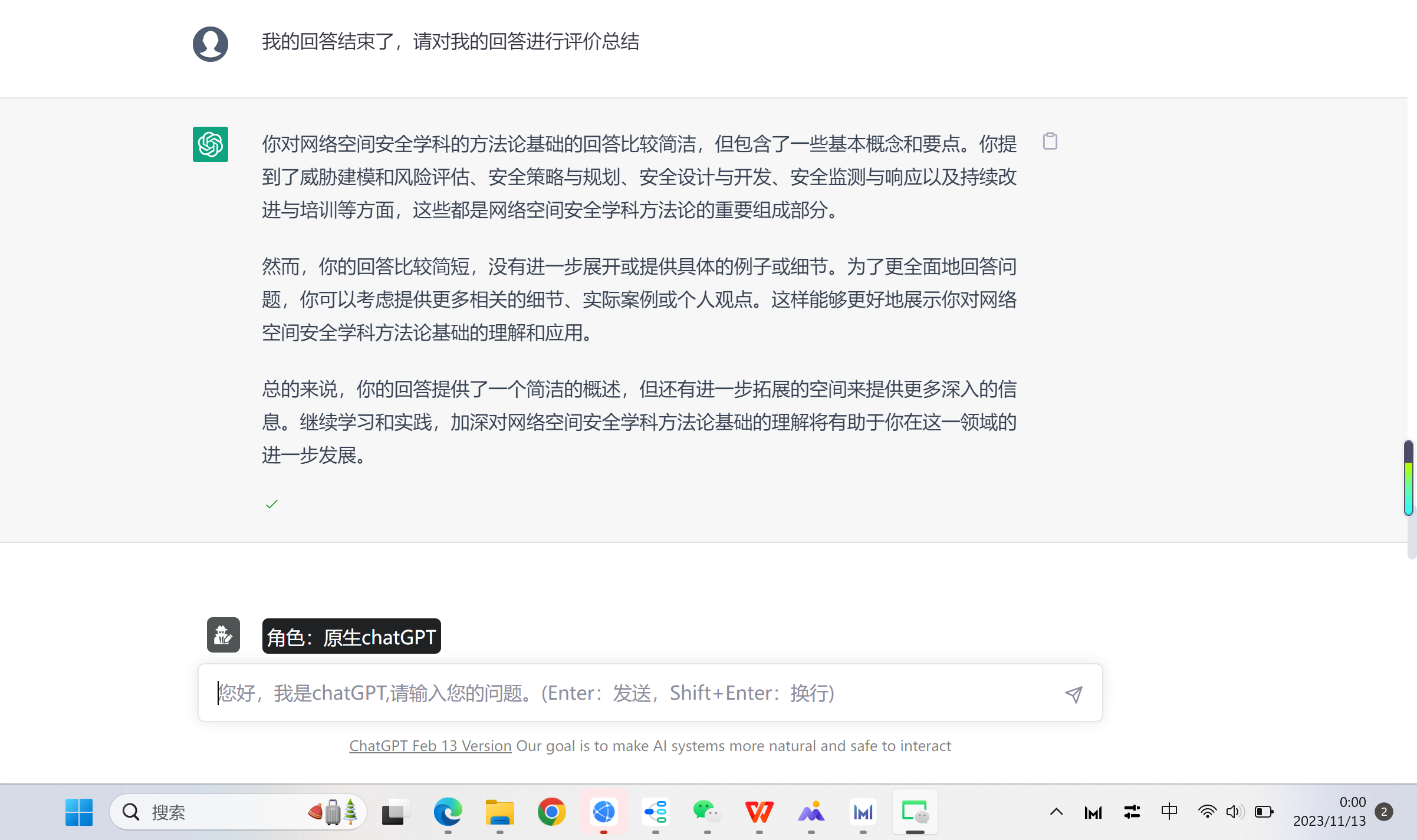
Task: Click the page vertical scrollbar thumb
Action: [1409, 477]
